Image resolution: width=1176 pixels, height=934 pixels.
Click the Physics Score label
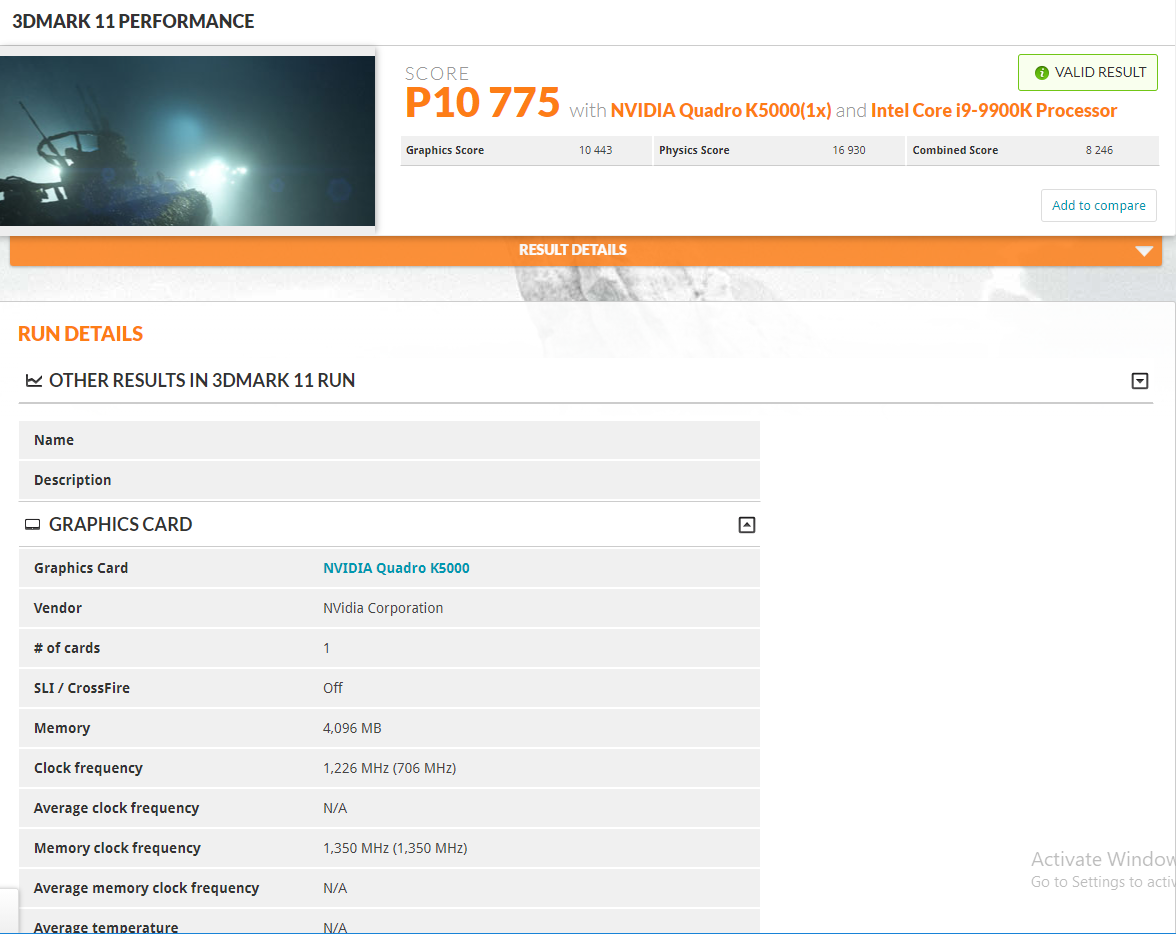tap(694, 150)
